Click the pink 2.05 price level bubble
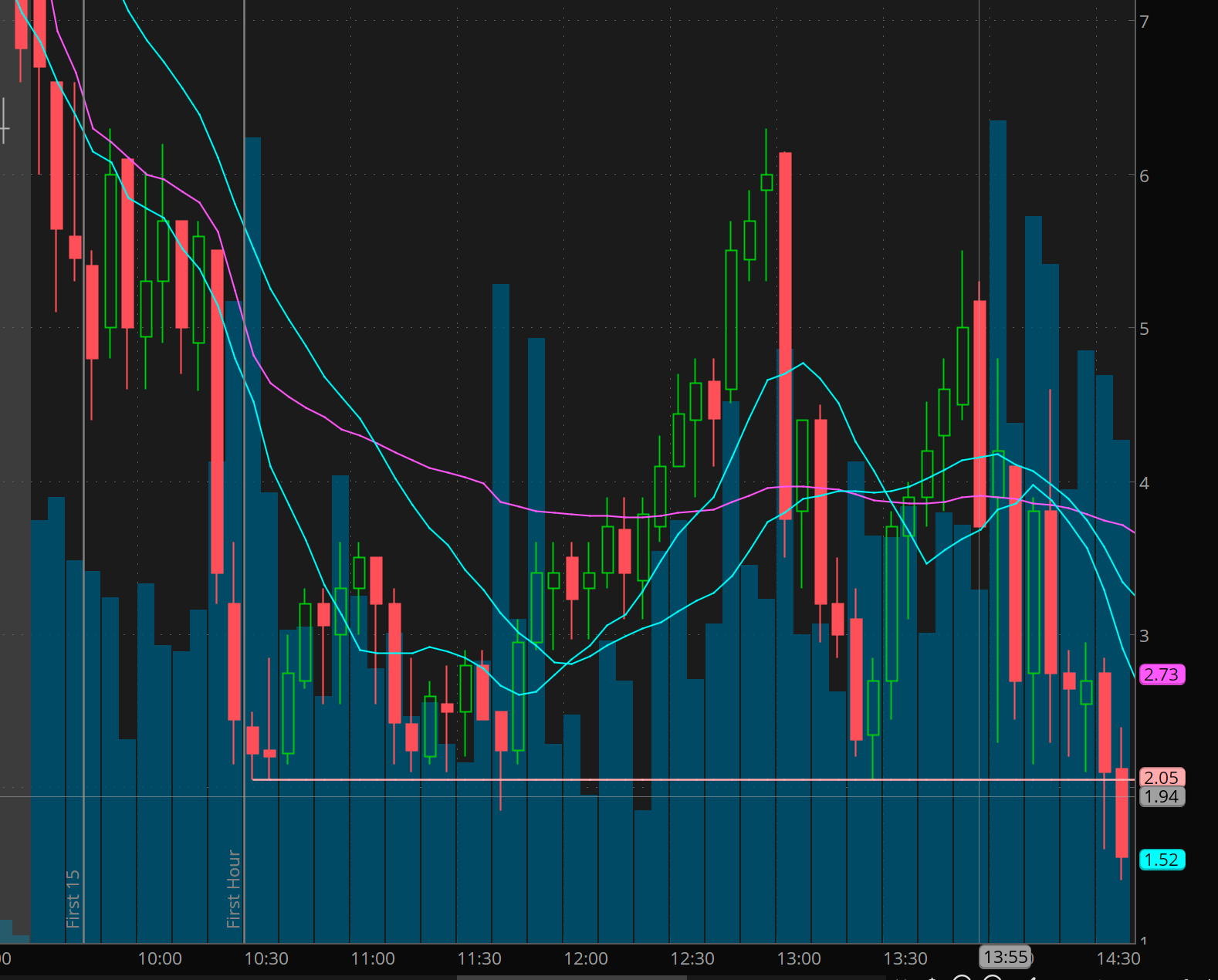 (x=1162, y=778)
